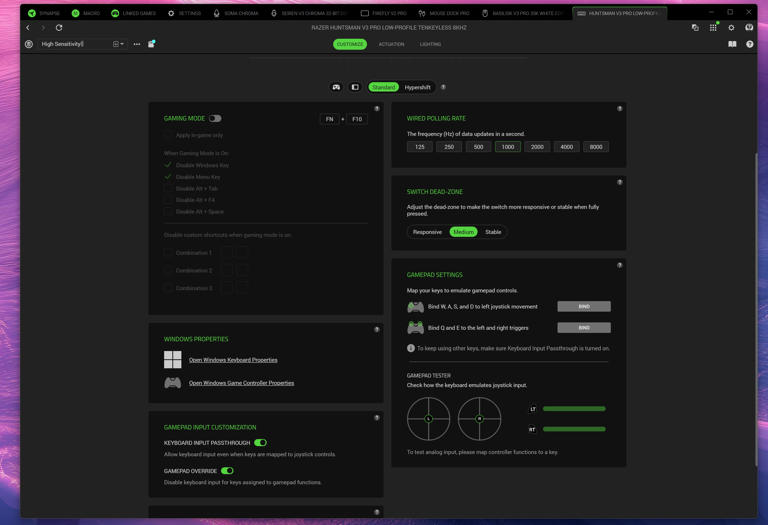The width and height of the screenshot is (768, 525).
Task: Set polling rate to 2000 Hz
Action: 537,147
